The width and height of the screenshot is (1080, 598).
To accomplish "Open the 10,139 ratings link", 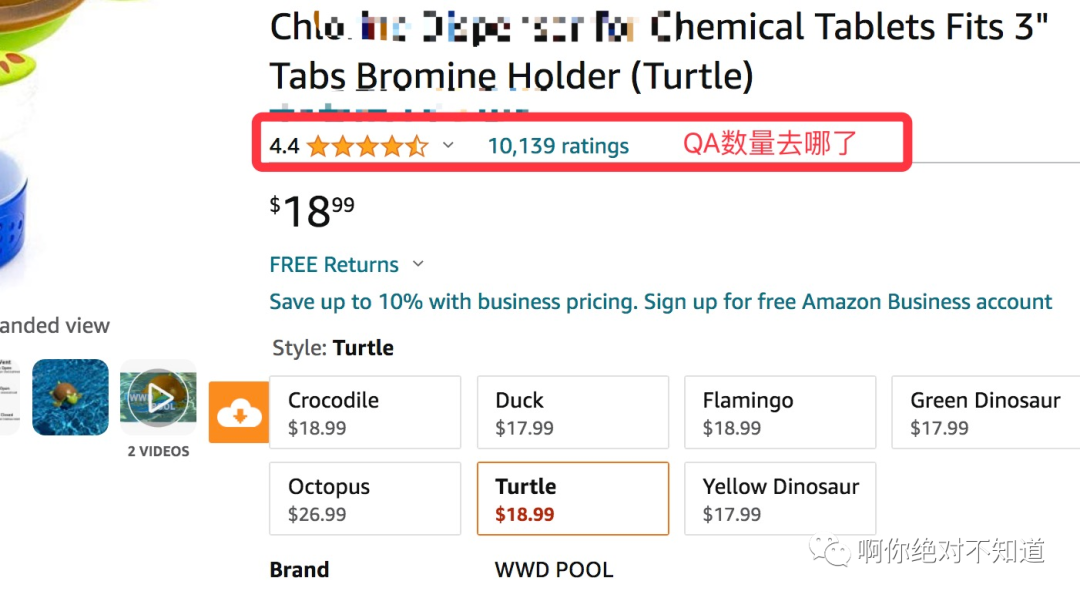I will 558,146.
